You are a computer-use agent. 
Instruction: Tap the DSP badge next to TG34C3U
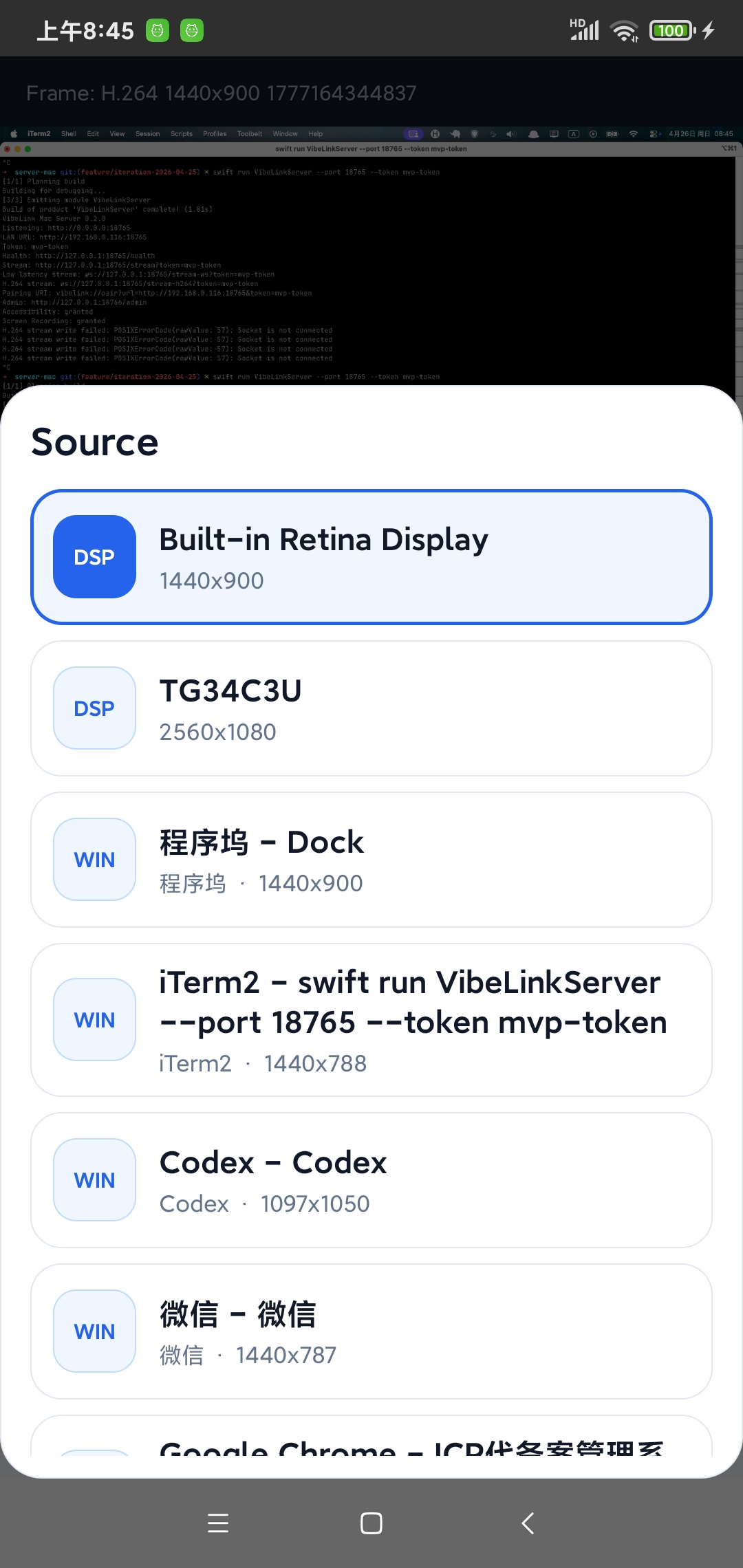click(x=95, y=708)
